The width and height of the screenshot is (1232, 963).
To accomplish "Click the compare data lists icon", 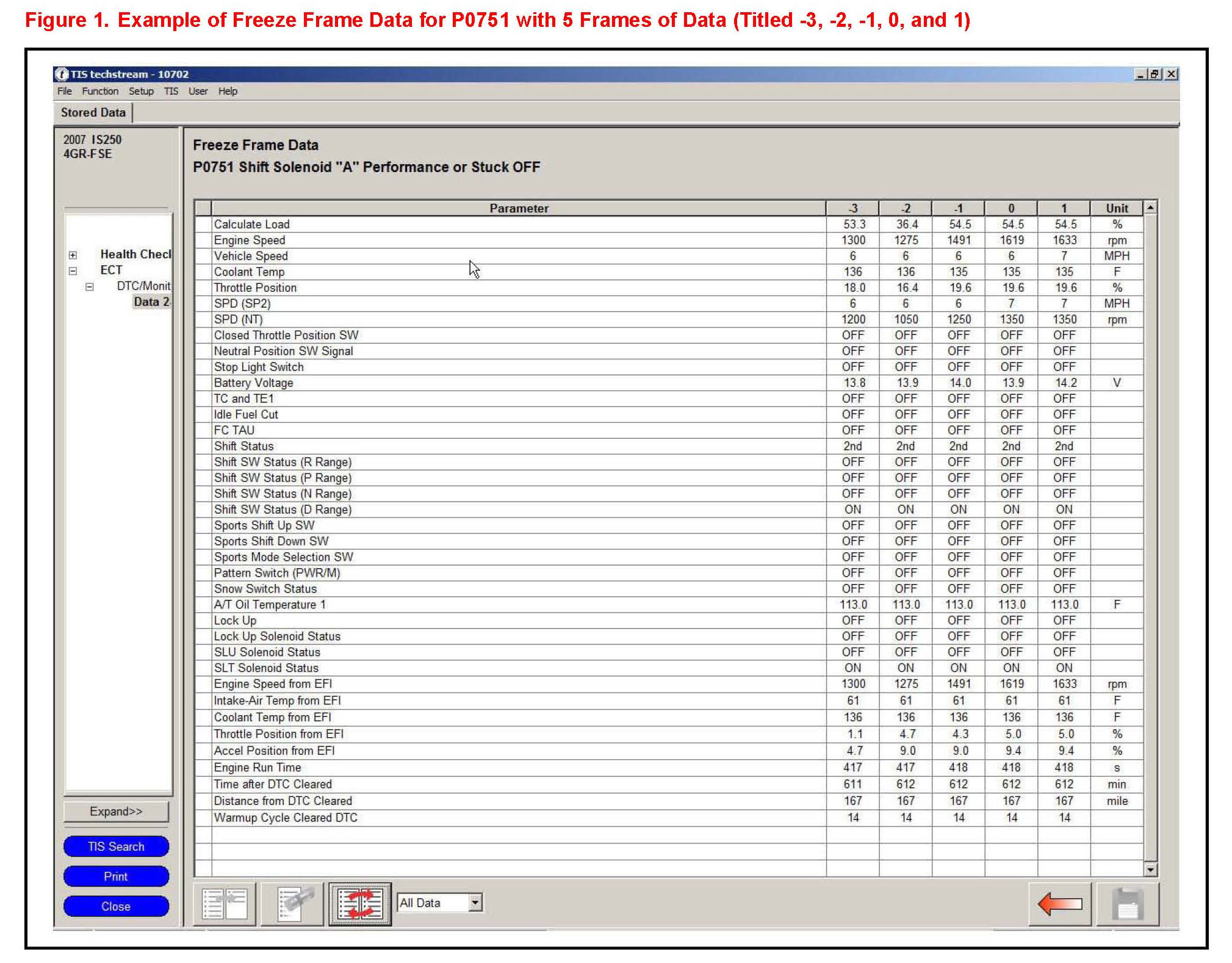I will [x=225, y=904].
